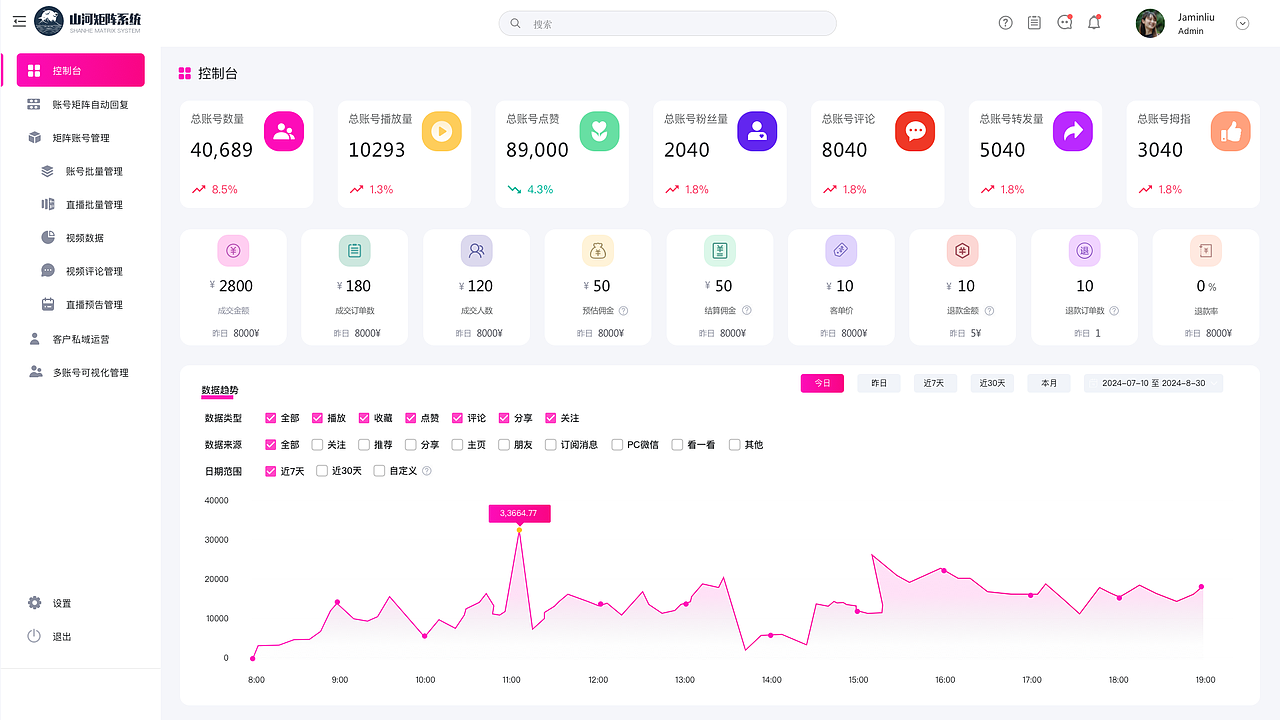This screenshot has width=1280, height=720.
Task: Click the 客单价 ticket icon
Action: (x=841, y=251)
